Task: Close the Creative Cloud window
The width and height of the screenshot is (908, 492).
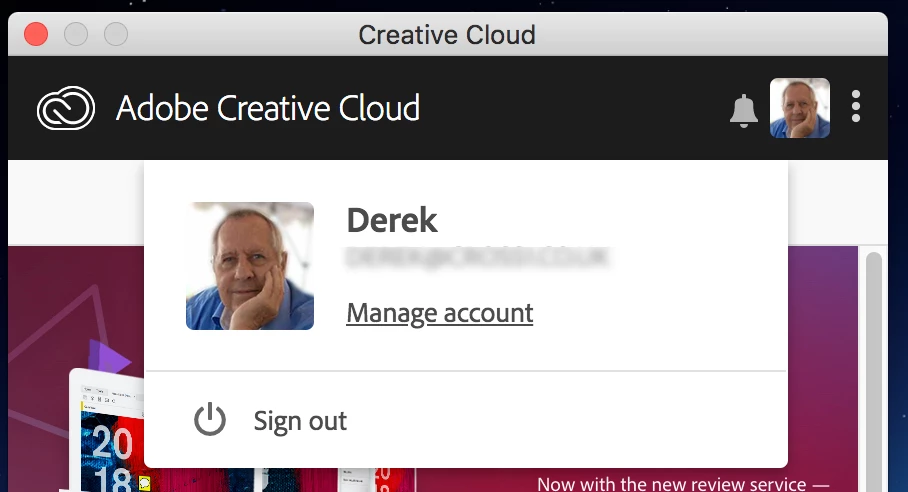Action: pos(36,34)
